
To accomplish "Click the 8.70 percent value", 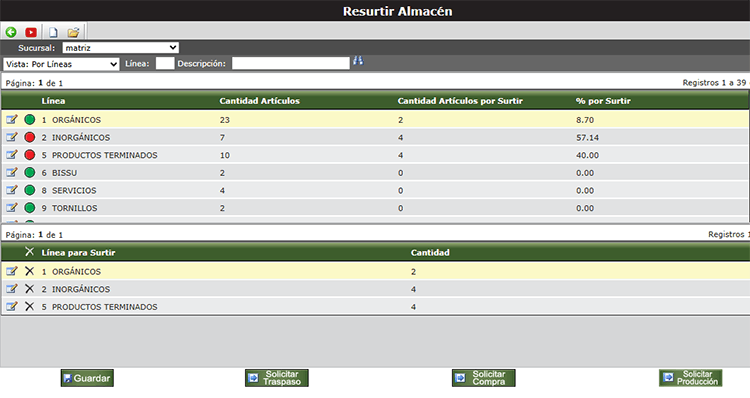I will point(585,120).
